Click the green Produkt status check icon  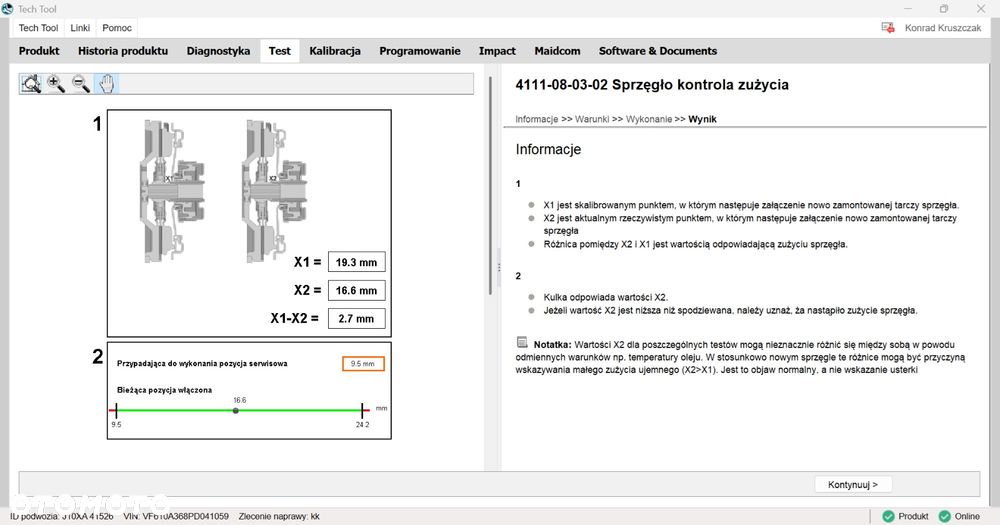(x=888, y=516)
